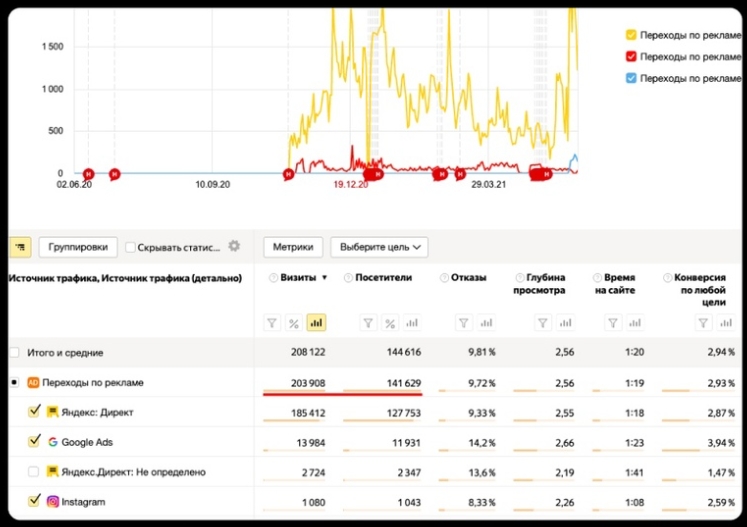The width and height of the screenshot is (747, 527).
Task: Click the Яндекс: Директ source icon
Action: point(52,412)
